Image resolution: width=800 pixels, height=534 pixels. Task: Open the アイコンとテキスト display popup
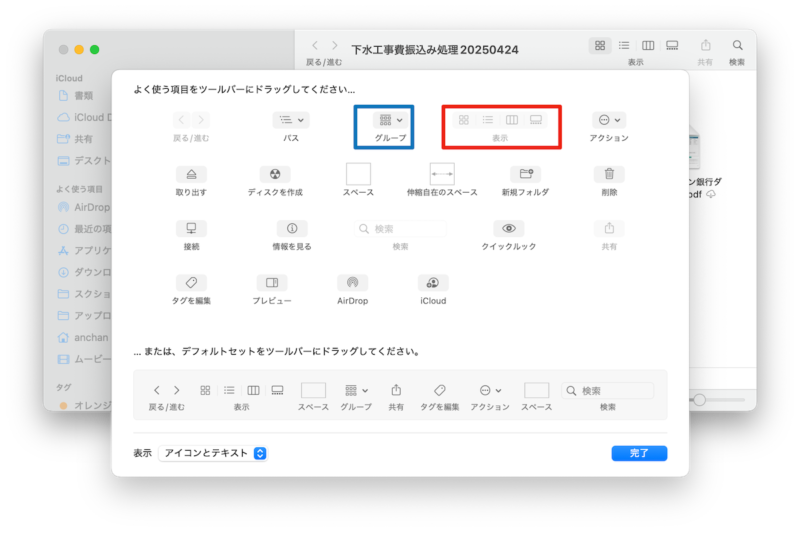tap(213, 453)
